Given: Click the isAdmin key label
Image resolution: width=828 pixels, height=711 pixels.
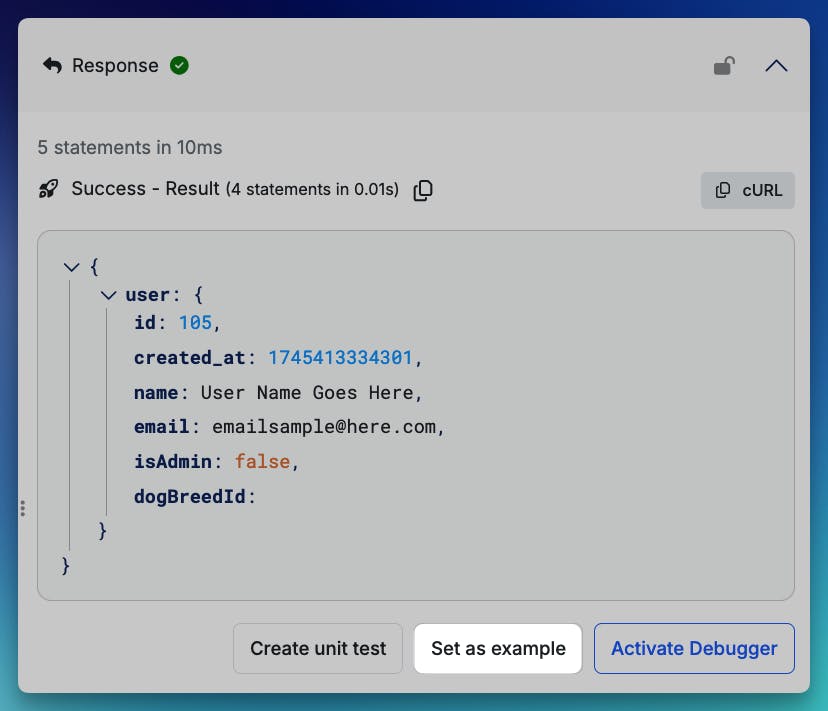Looking at the screenshot, I should (173, 462).
